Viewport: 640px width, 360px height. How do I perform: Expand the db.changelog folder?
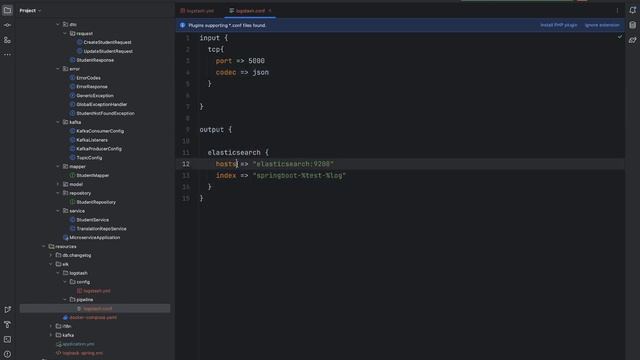[x=51, y=256]
